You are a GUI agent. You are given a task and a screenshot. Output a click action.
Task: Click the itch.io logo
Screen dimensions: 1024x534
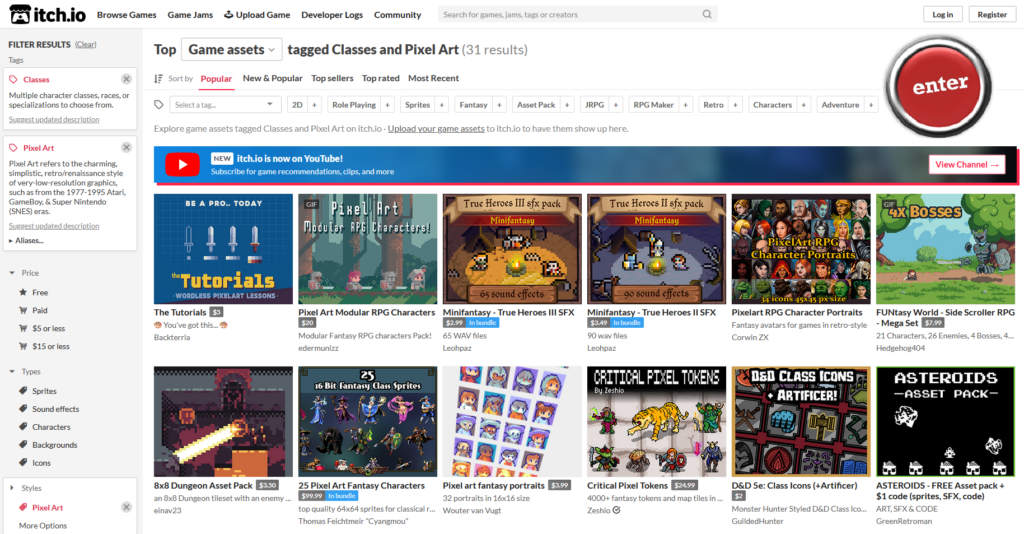point(47,14)
